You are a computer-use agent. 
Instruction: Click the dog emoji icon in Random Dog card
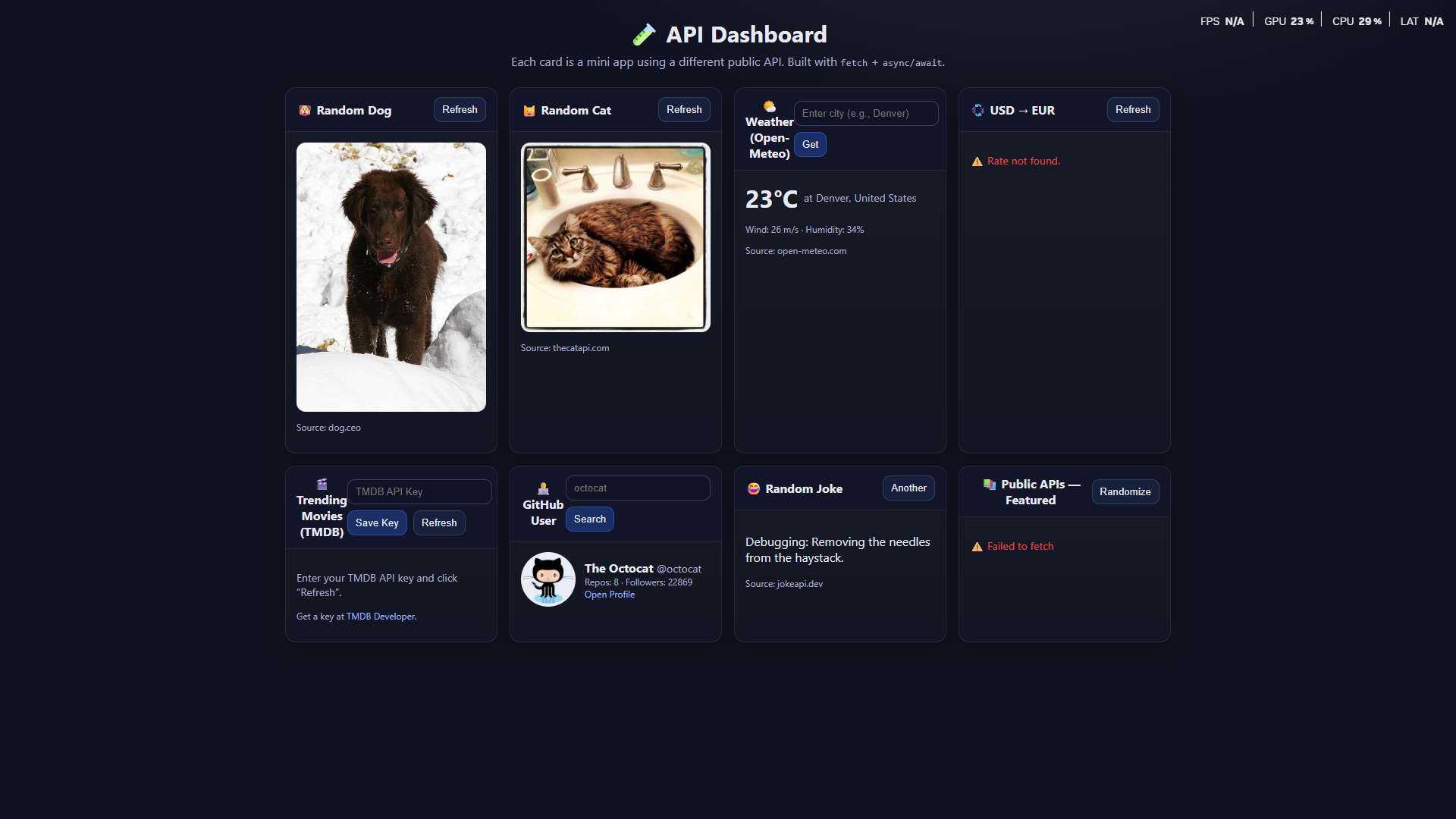click(x=305, y=111)
